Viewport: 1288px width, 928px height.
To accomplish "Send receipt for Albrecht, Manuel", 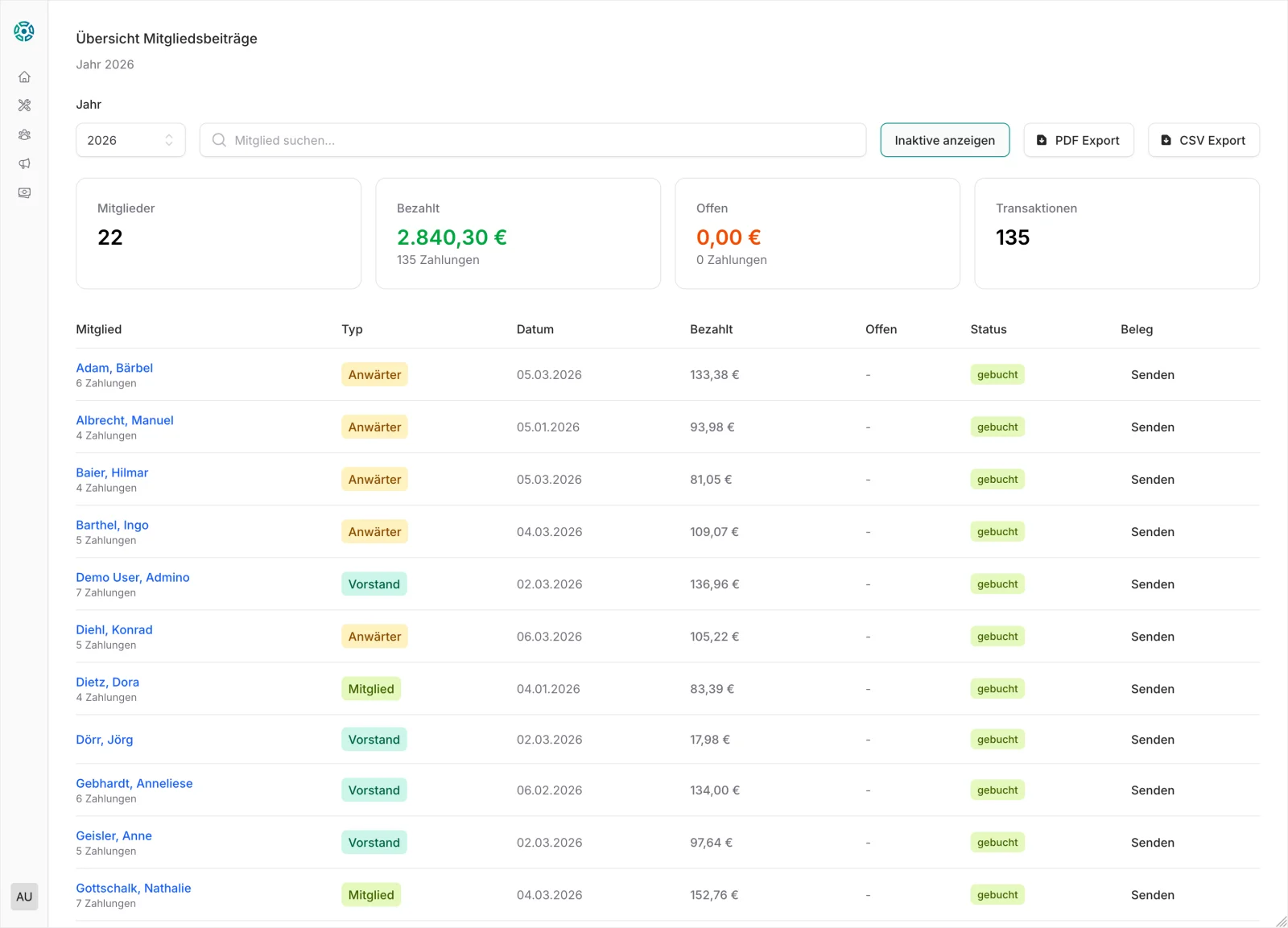I will 1152,427.
